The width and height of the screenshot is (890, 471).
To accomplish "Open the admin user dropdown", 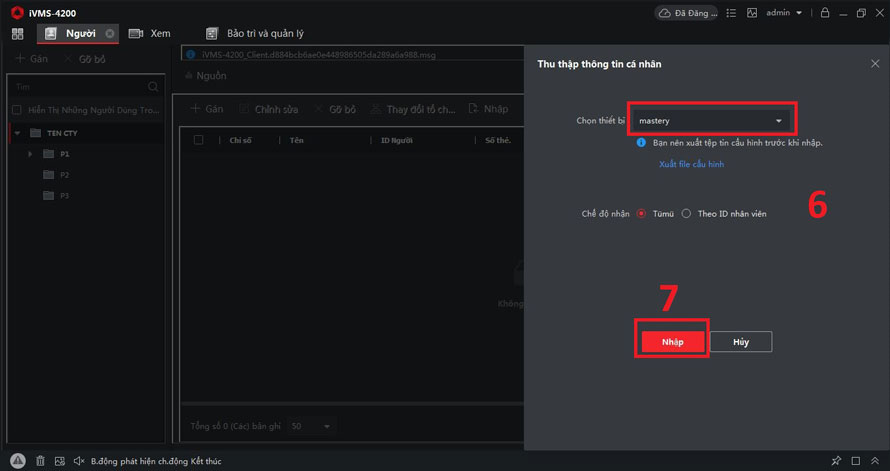I will (x=783, y=13).
